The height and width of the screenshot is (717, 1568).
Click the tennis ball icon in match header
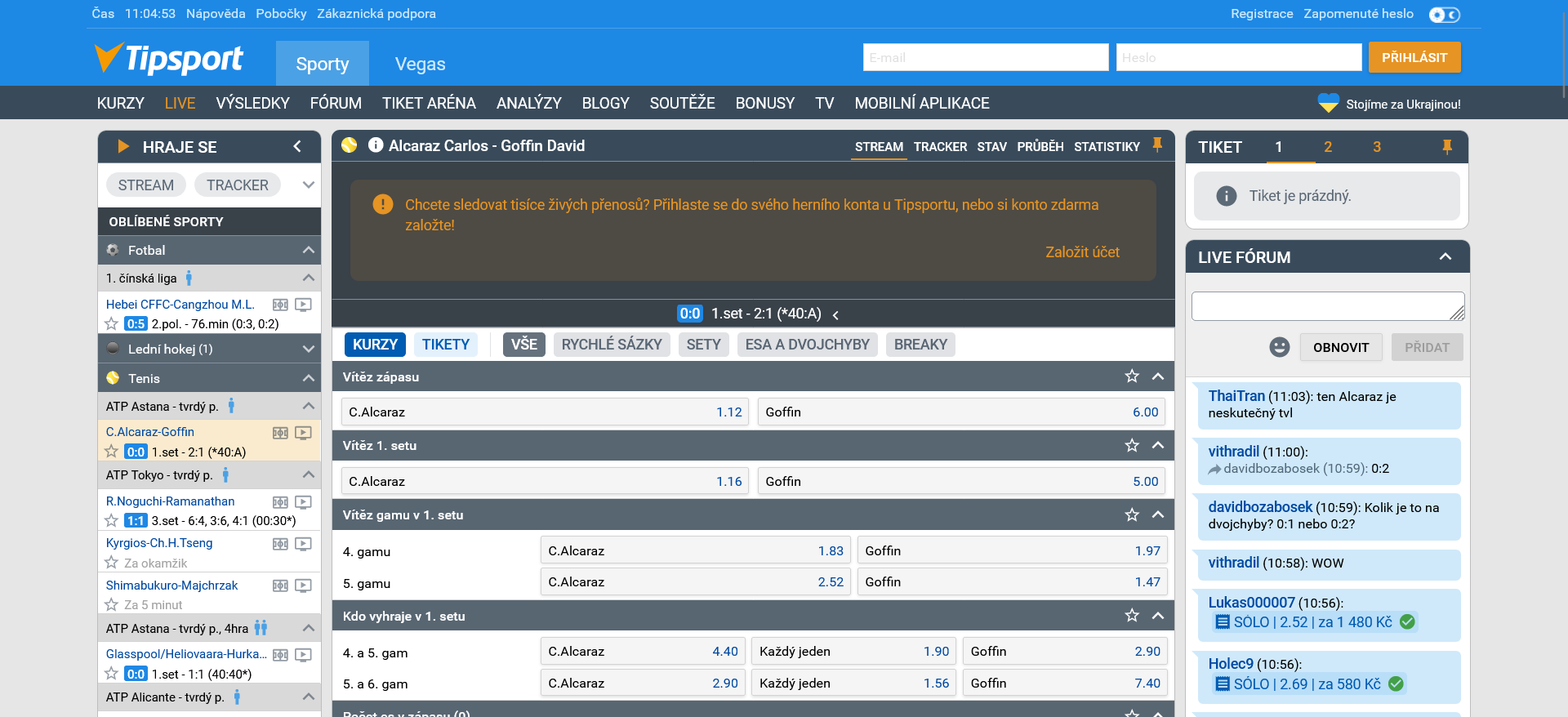(x=350, y=145)
